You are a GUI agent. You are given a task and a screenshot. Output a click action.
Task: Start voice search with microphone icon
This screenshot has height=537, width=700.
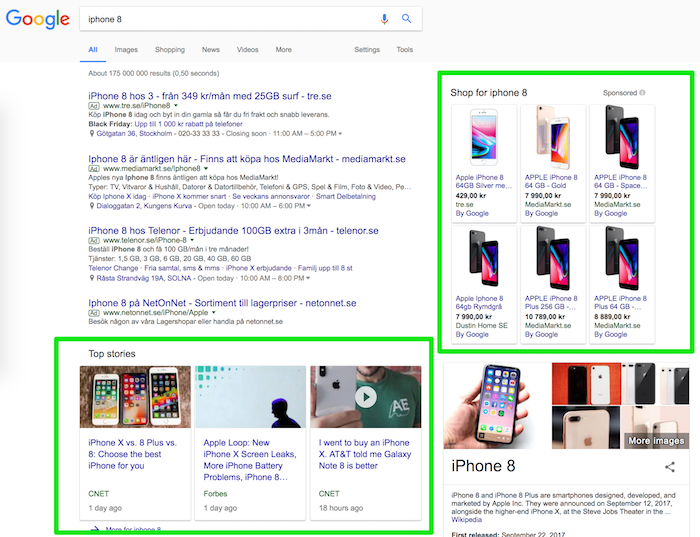384,19
